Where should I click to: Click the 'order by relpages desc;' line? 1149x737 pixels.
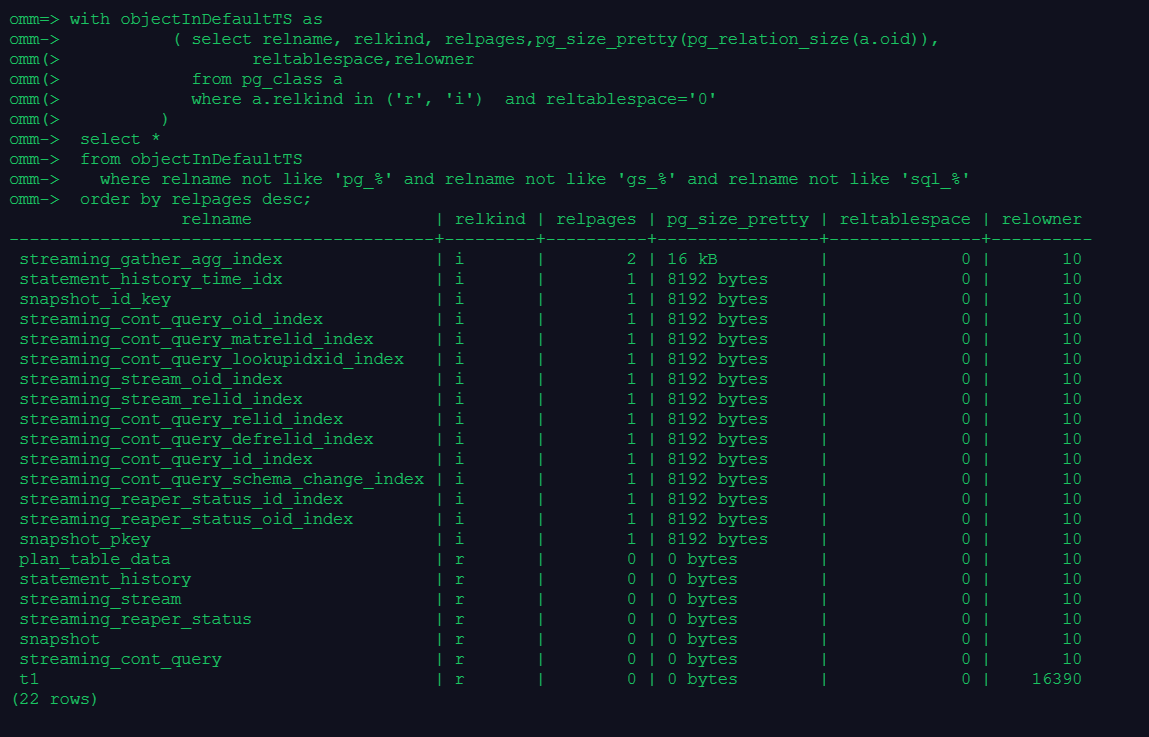[196, 199]
